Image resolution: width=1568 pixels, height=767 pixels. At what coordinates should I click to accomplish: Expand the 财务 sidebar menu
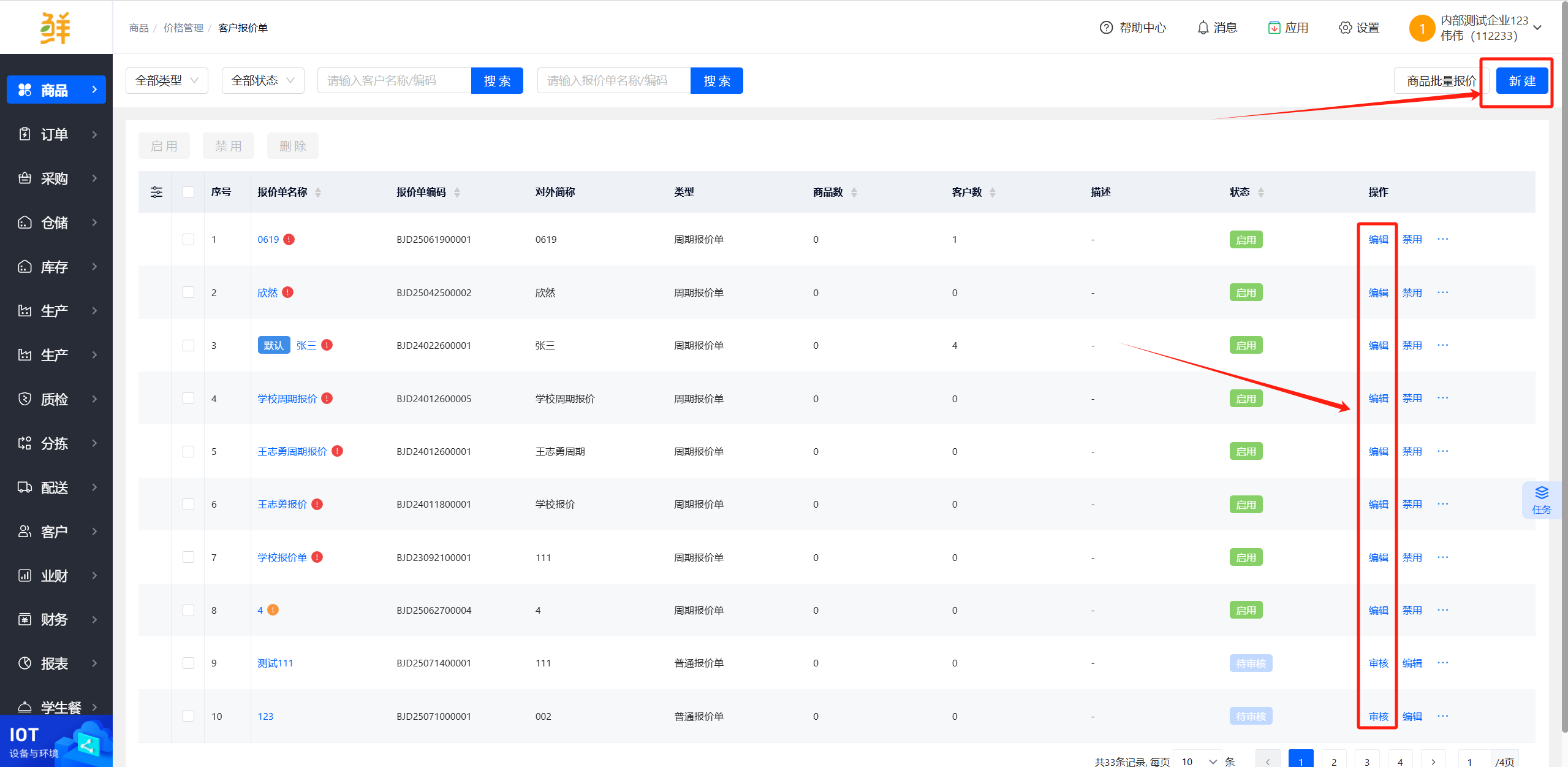[94, 619]
